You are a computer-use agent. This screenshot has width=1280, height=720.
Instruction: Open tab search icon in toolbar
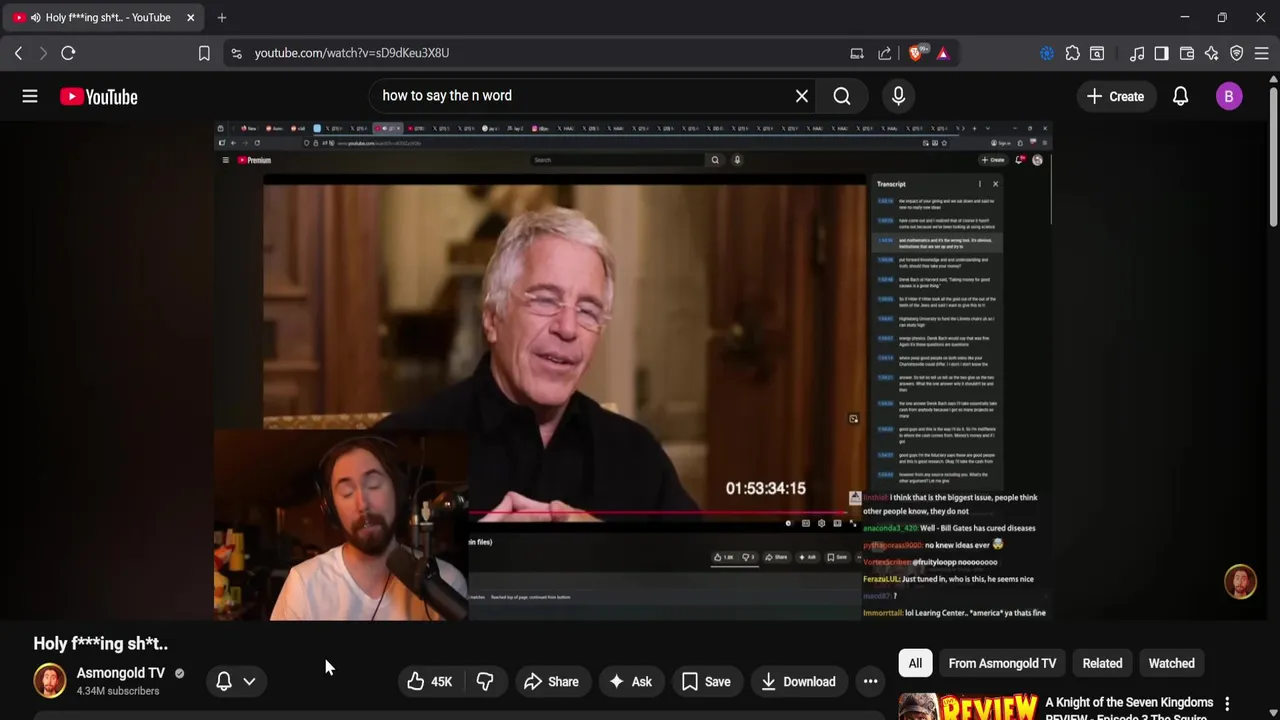coord(1097,53)
